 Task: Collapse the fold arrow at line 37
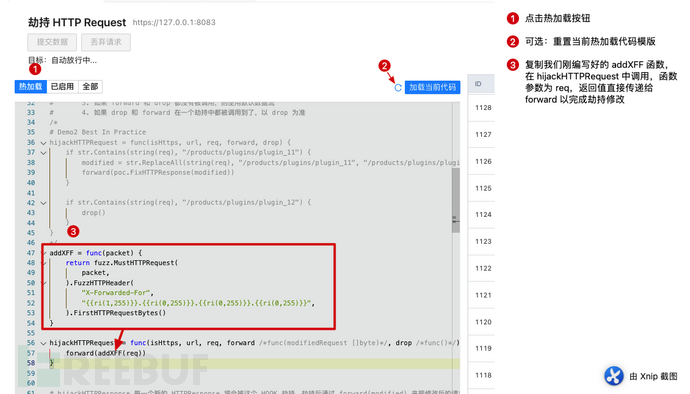pos(43,153)
